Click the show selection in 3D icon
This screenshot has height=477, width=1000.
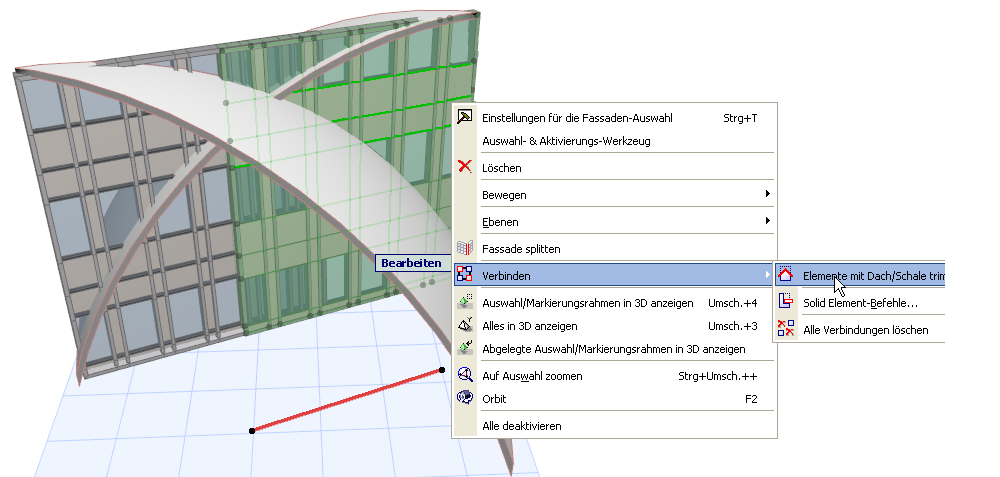coord(465,302)
